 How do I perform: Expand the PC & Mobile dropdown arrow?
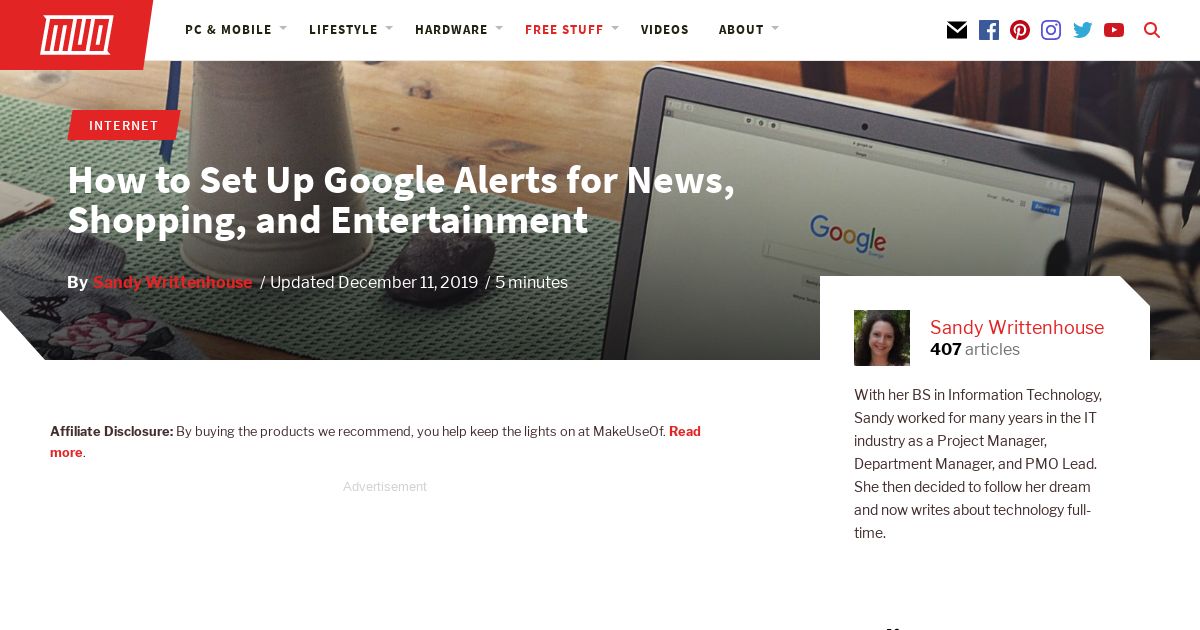(283, 28)
